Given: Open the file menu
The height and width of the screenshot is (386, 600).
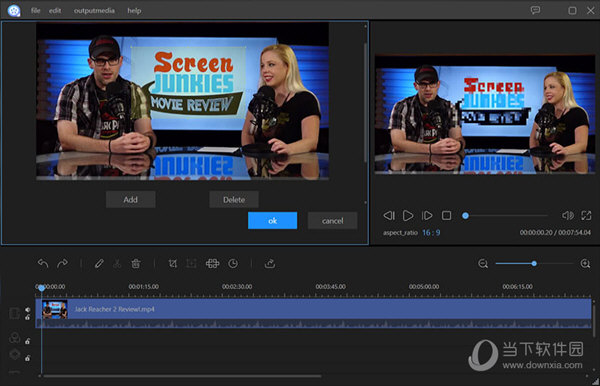Looking at the screenshot, I should tap(36, 11).
